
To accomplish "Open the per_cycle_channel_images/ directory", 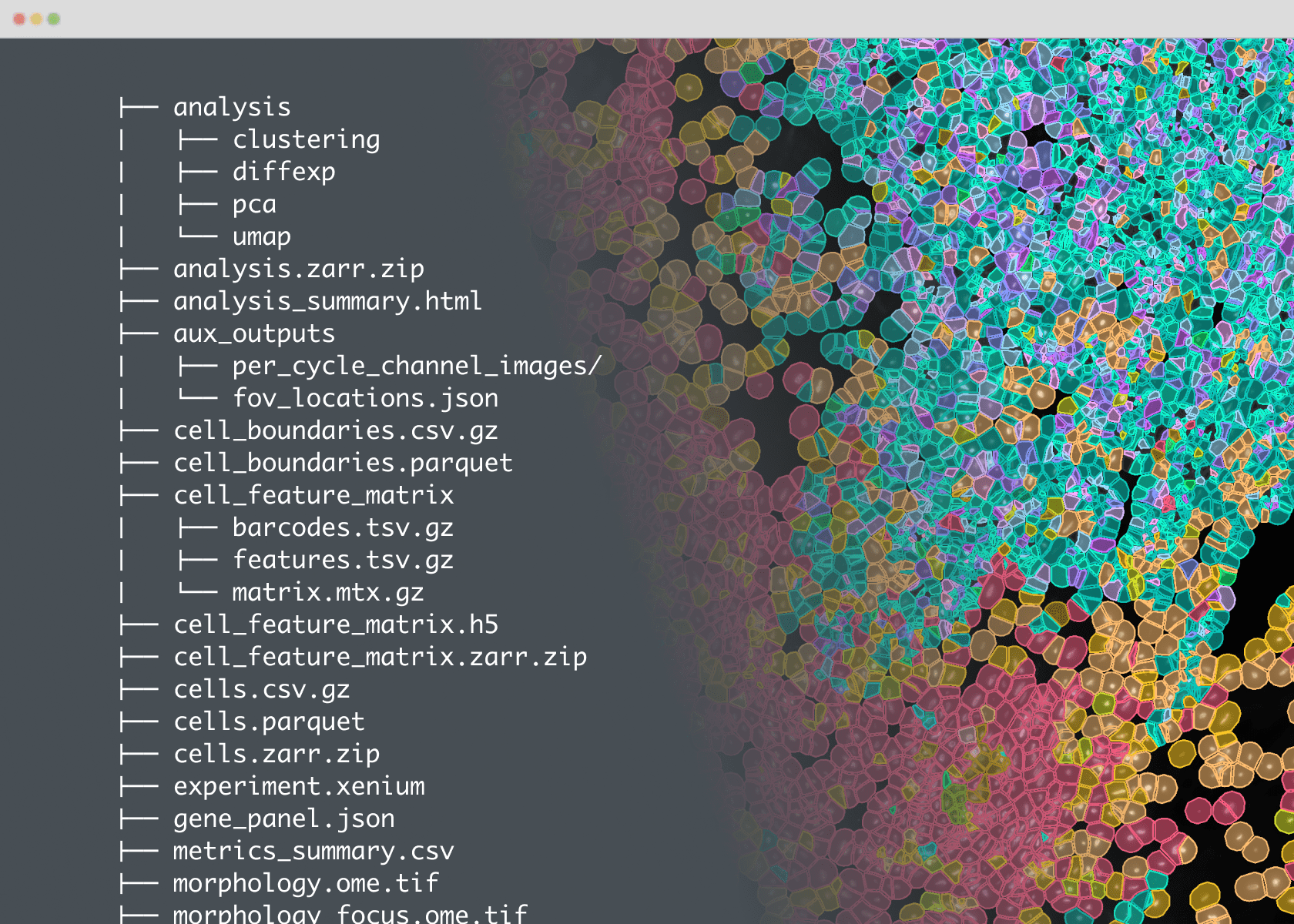I will tap(417, 366).
